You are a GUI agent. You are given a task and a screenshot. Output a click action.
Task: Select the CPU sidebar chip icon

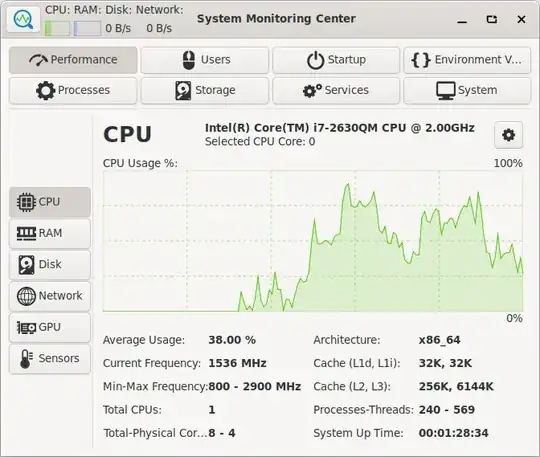26,202
